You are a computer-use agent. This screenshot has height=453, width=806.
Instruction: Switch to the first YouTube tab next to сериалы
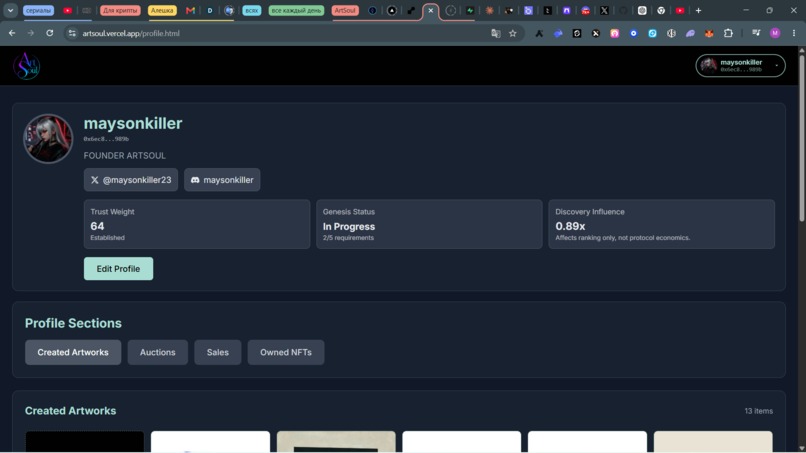pyautogui.click(x=67, y=10)
